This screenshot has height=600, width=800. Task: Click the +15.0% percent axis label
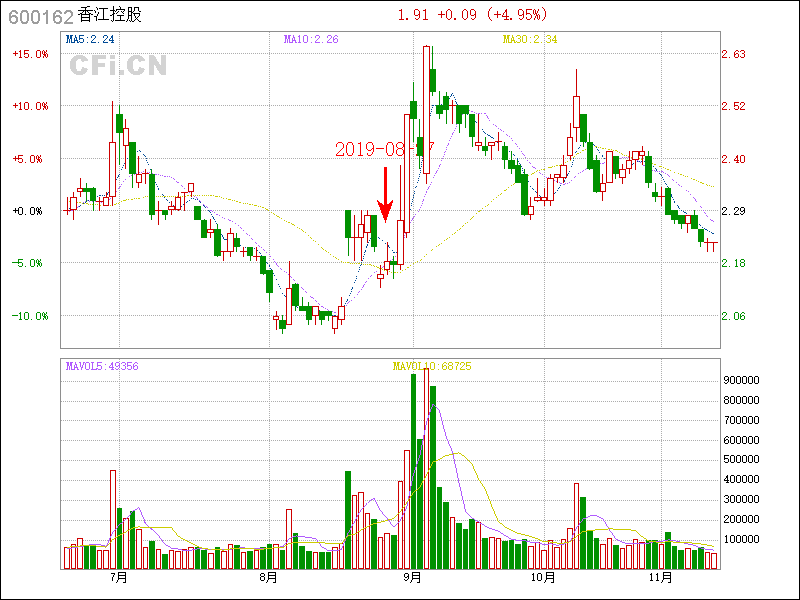[30, 54]
